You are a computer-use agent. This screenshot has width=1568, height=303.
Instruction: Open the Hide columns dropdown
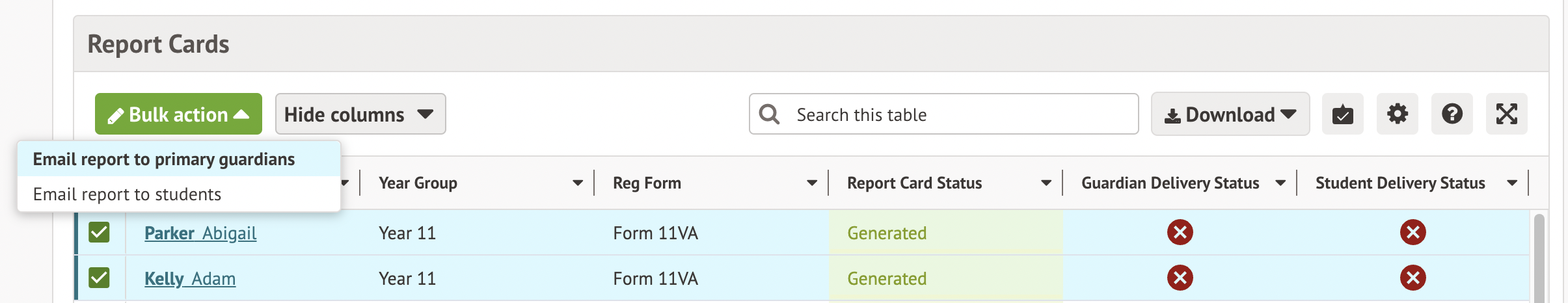[360, 114]
